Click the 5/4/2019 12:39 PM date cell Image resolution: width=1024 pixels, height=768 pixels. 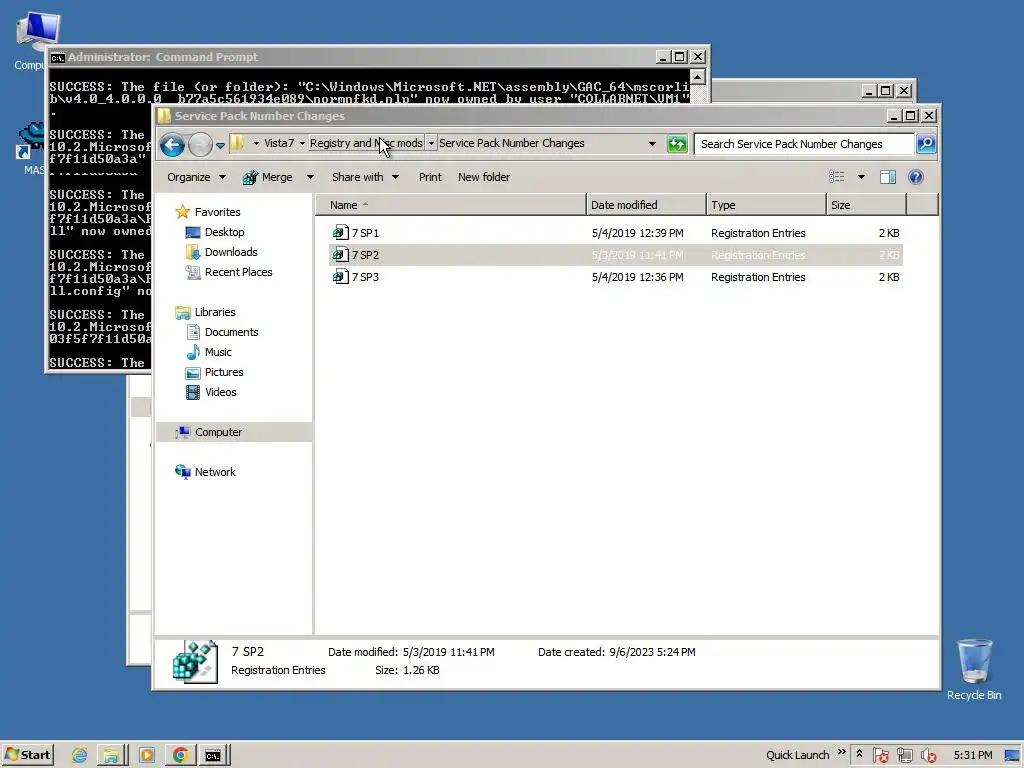point(637,233)
